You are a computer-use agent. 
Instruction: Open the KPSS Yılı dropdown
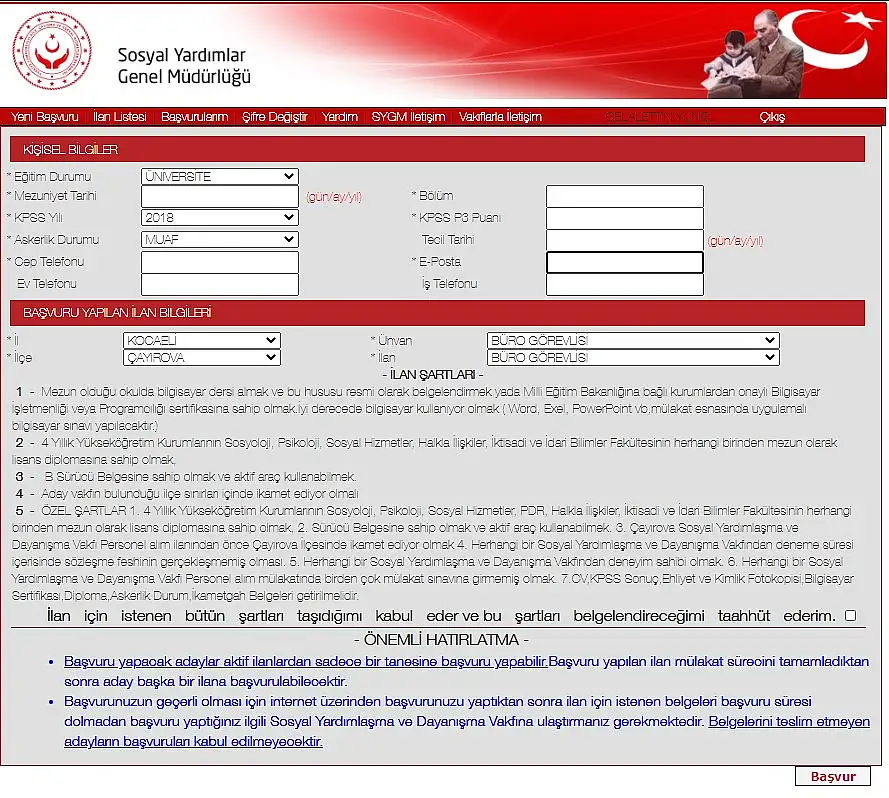219,217
